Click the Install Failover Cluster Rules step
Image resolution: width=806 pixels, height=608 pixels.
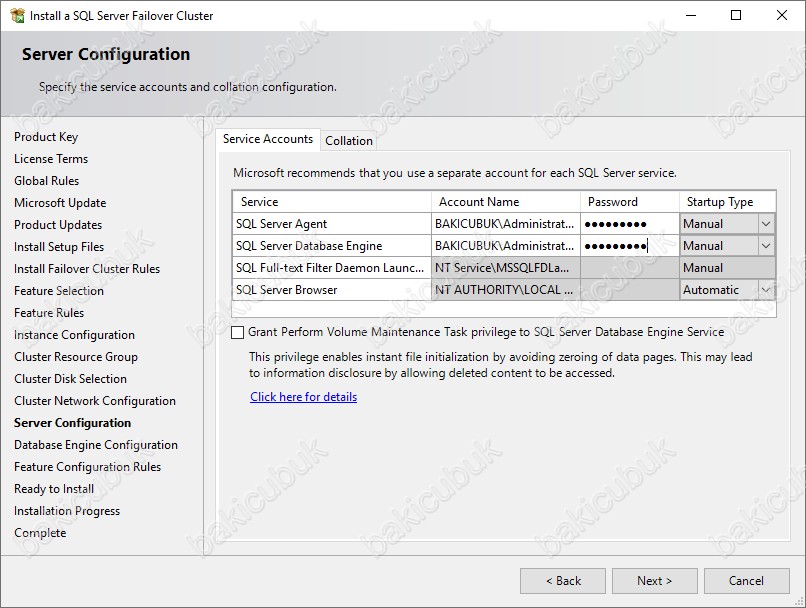pyautogui.click(x=87, y=269)
